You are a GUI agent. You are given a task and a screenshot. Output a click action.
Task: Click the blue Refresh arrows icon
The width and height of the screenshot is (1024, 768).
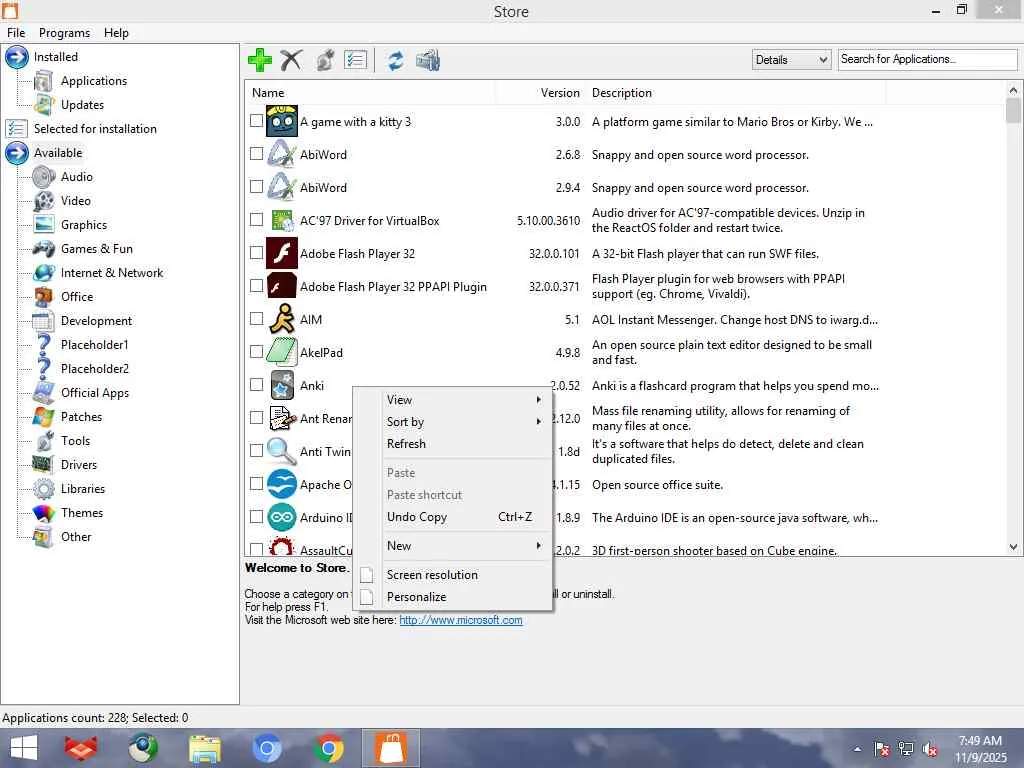click(x=395, y=60)
